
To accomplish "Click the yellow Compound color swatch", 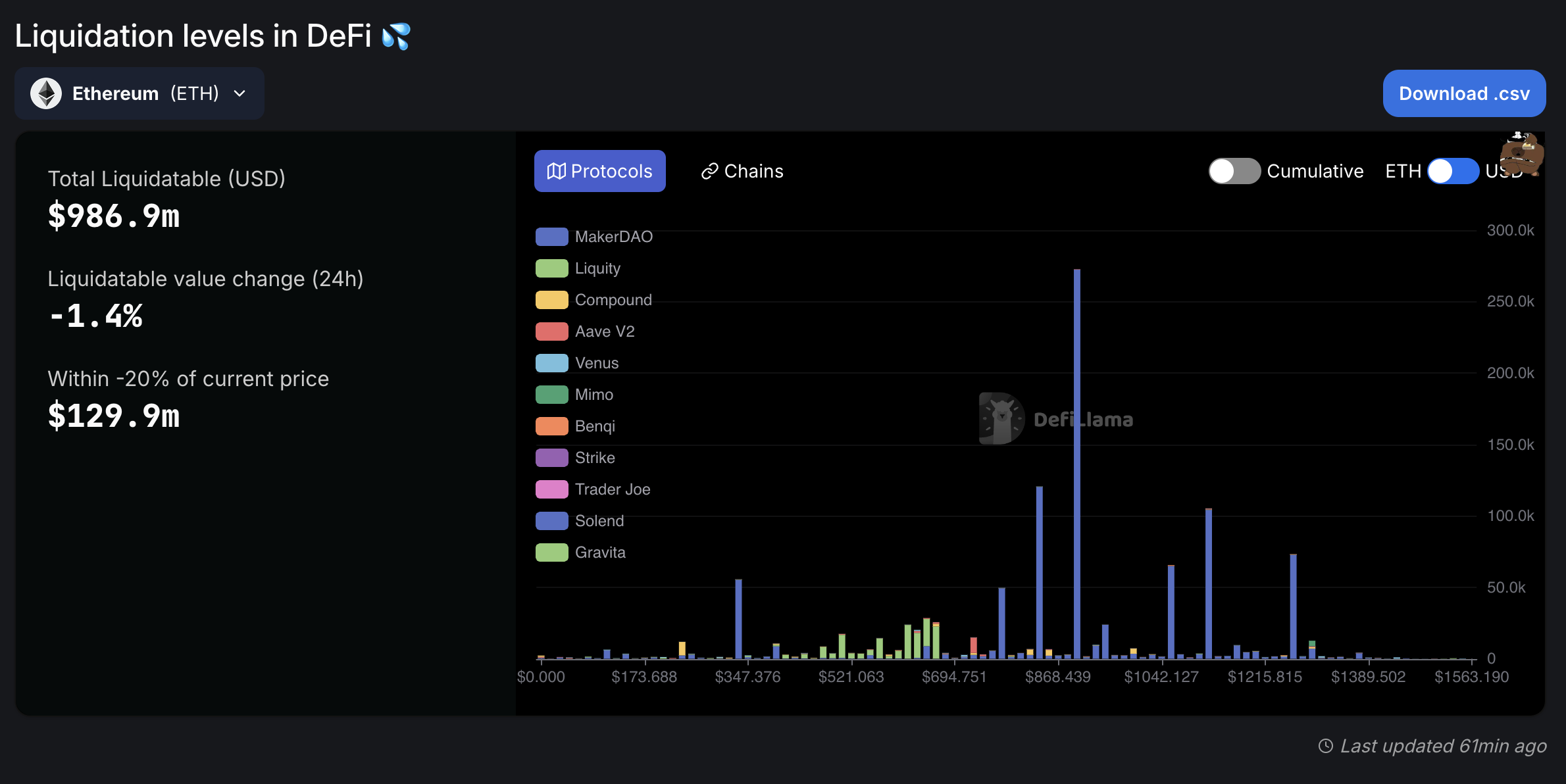I will click(551, 300).
